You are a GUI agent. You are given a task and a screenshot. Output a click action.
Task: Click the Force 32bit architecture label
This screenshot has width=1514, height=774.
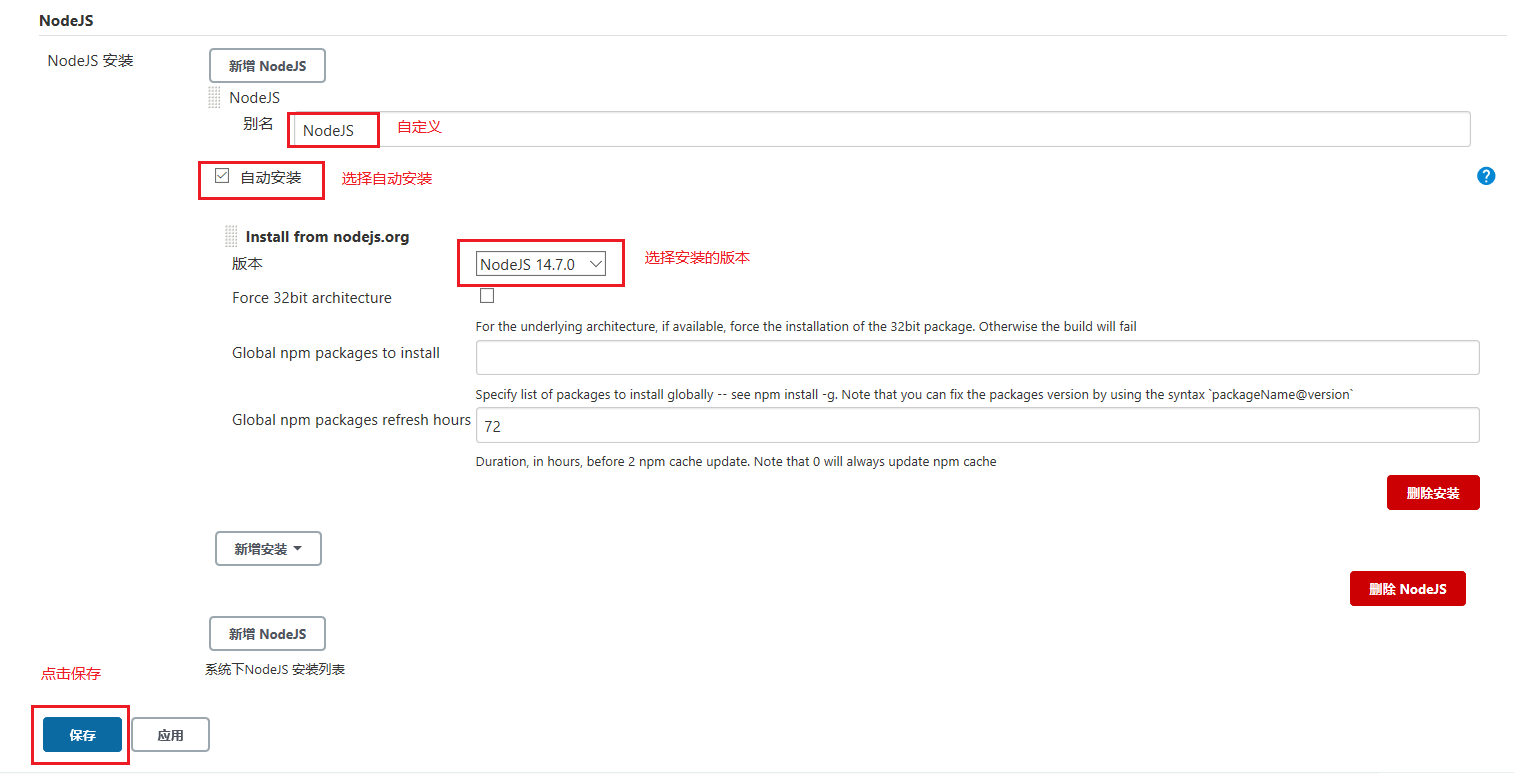[312, 298]
